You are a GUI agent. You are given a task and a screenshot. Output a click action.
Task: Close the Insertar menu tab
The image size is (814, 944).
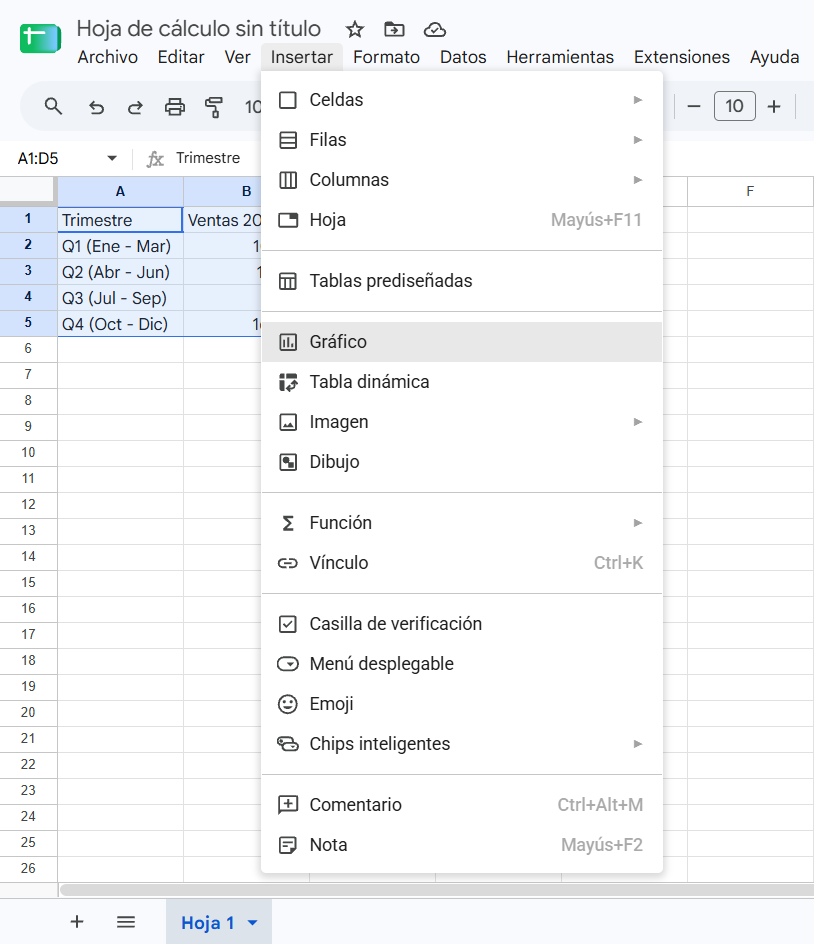302,57
